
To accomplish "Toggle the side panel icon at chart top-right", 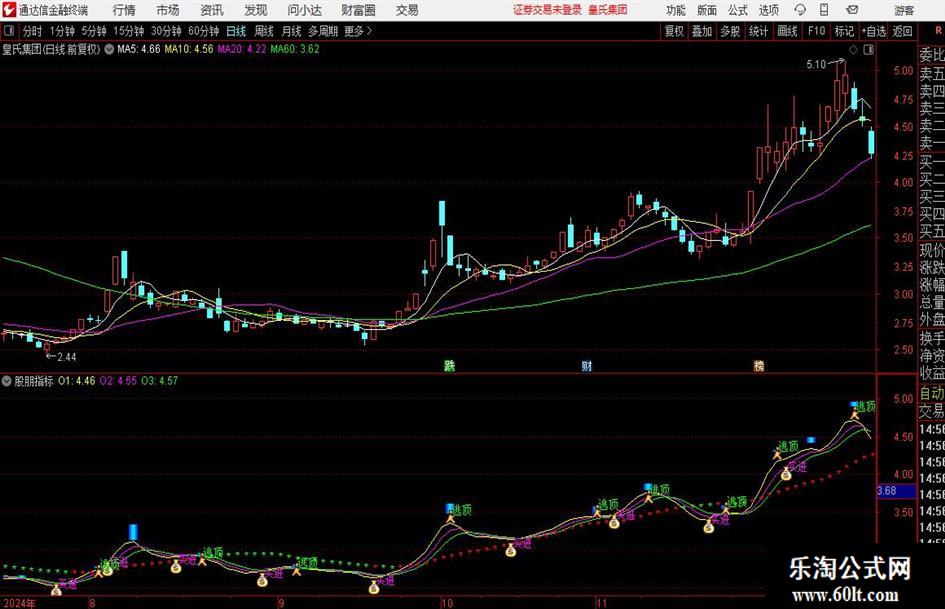I will point(868,50).
